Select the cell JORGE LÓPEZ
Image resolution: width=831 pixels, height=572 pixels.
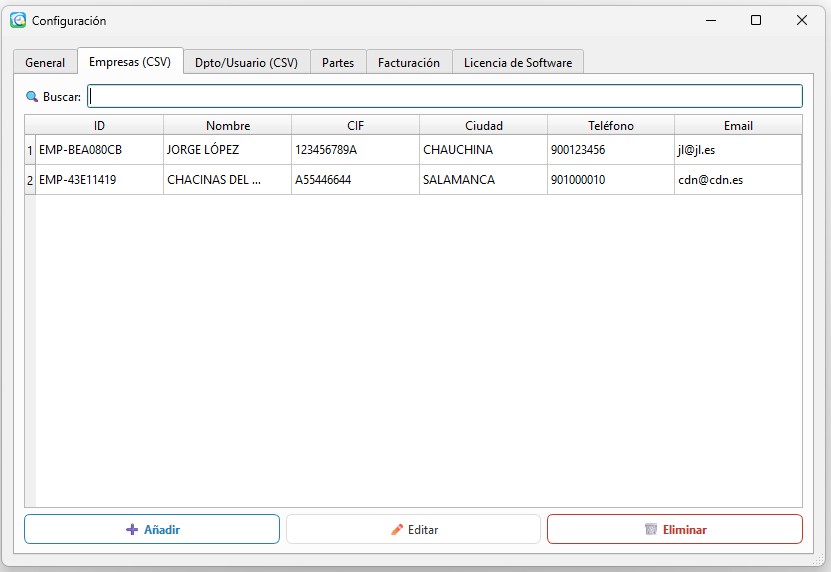228,150
